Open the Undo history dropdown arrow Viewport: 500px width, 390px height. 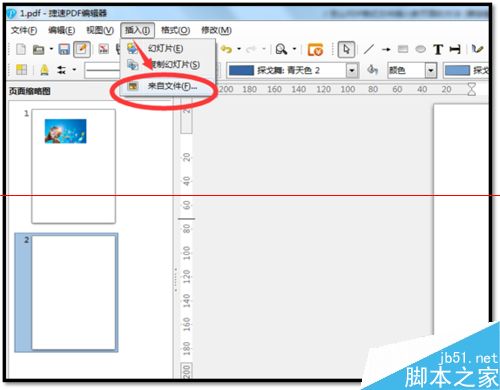239,49
